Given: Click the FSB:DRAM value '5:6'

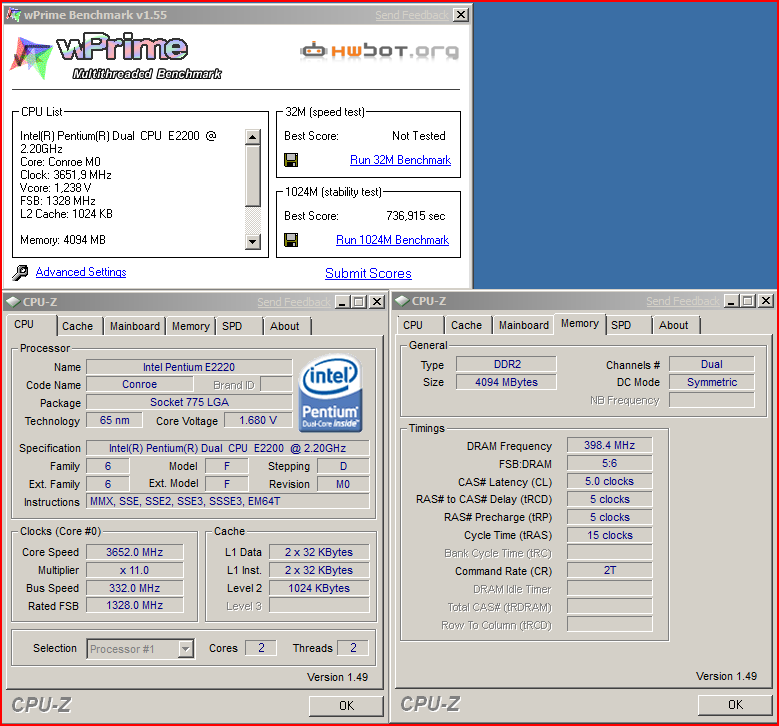Looking at the screenshot, I should tap(610, 463).
